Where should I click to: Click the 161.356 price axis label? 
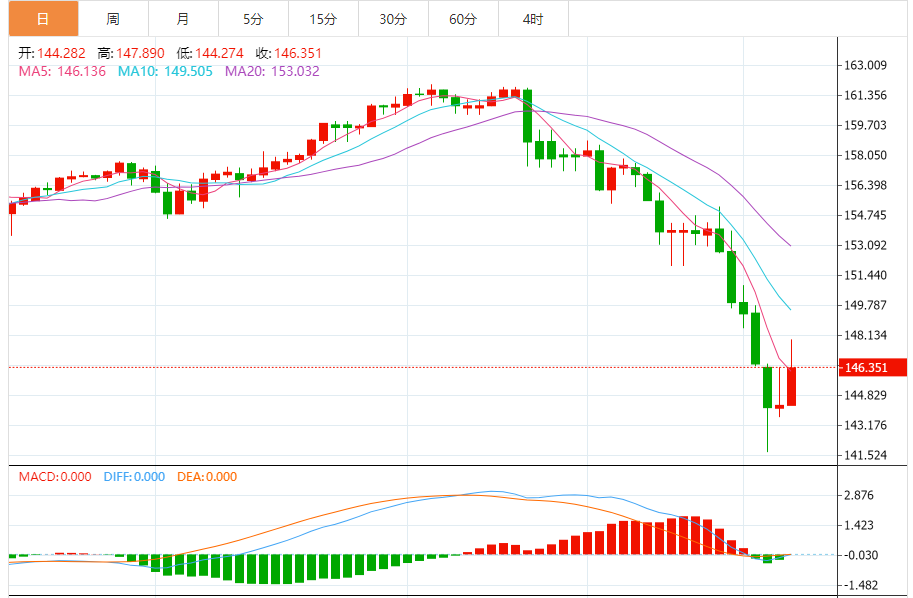(866, 95)
